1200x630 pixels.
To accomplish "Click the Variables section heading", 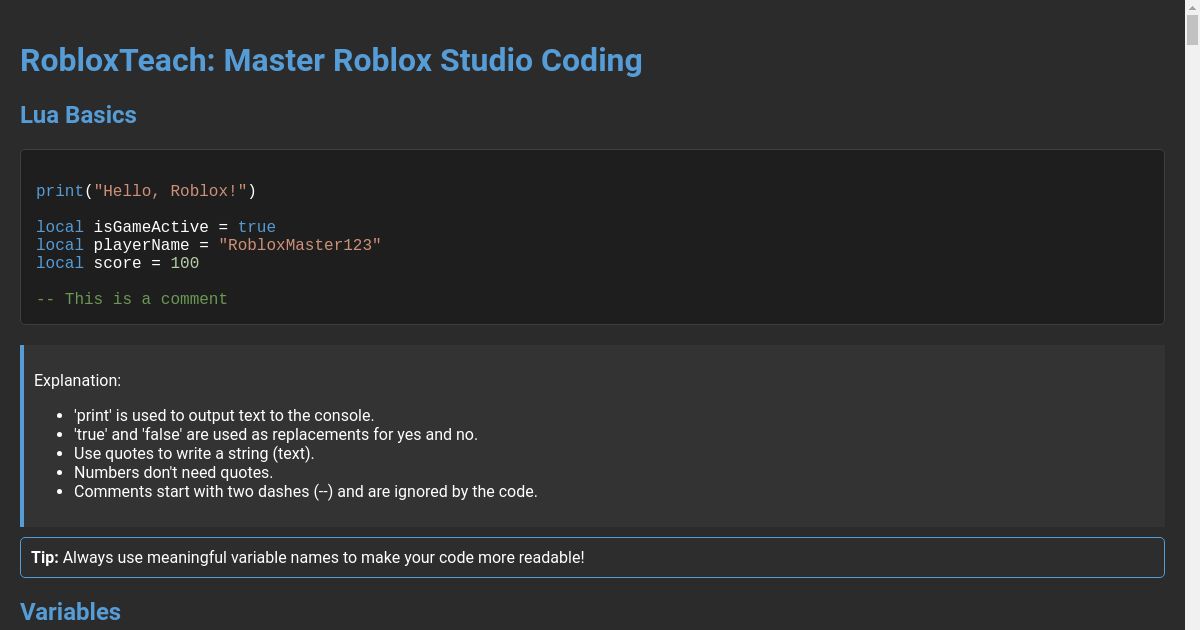I will [x=70, y=611].
